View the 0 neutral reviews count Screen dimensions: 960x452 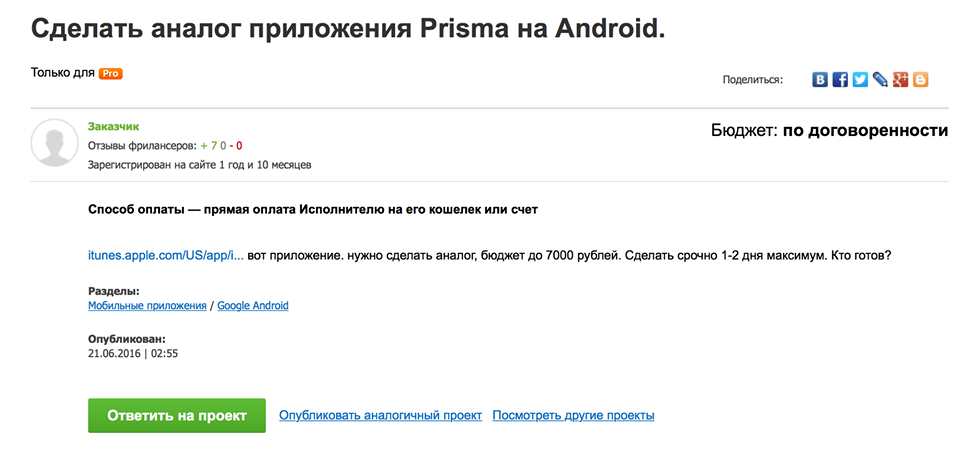pos(223,146)
